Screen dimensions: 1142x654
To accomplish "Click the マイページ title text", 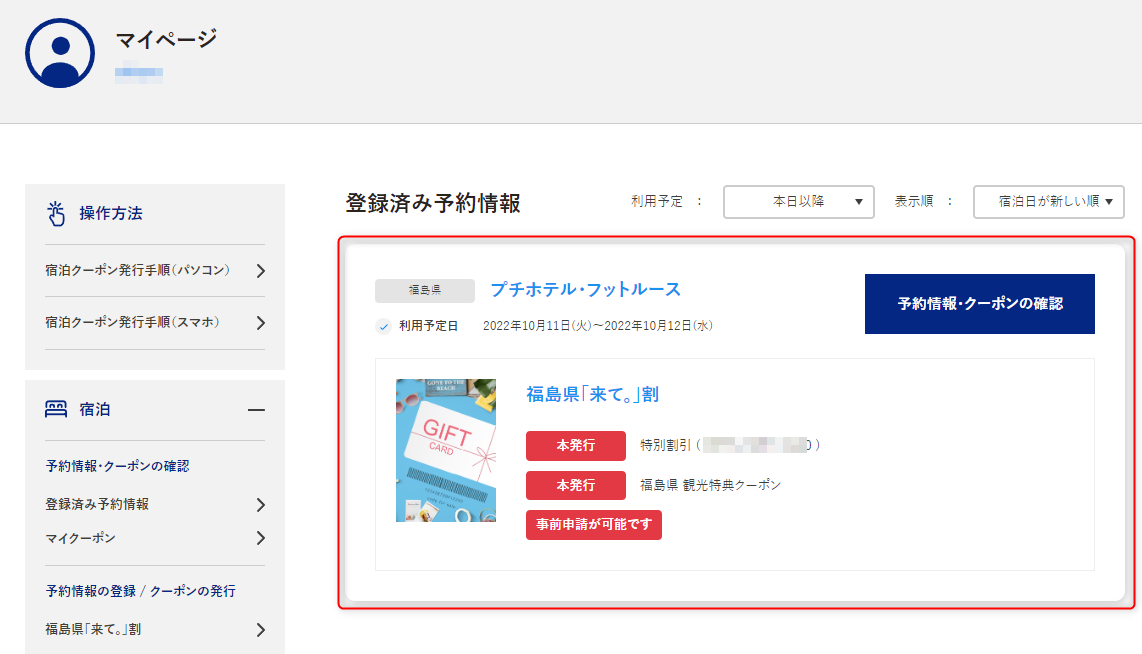I will pyautogui.click(x=166, y=39).
